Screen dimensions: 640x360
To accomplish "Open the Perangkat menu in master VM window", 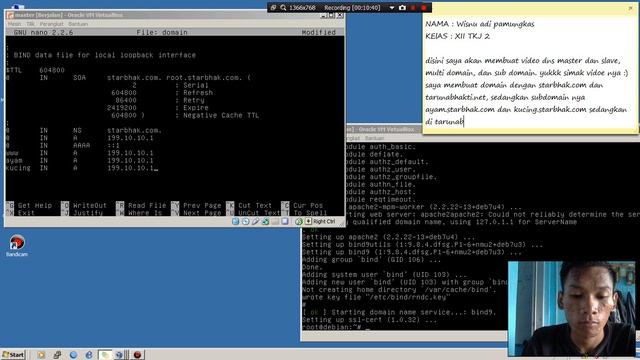I will coord(51,24).
